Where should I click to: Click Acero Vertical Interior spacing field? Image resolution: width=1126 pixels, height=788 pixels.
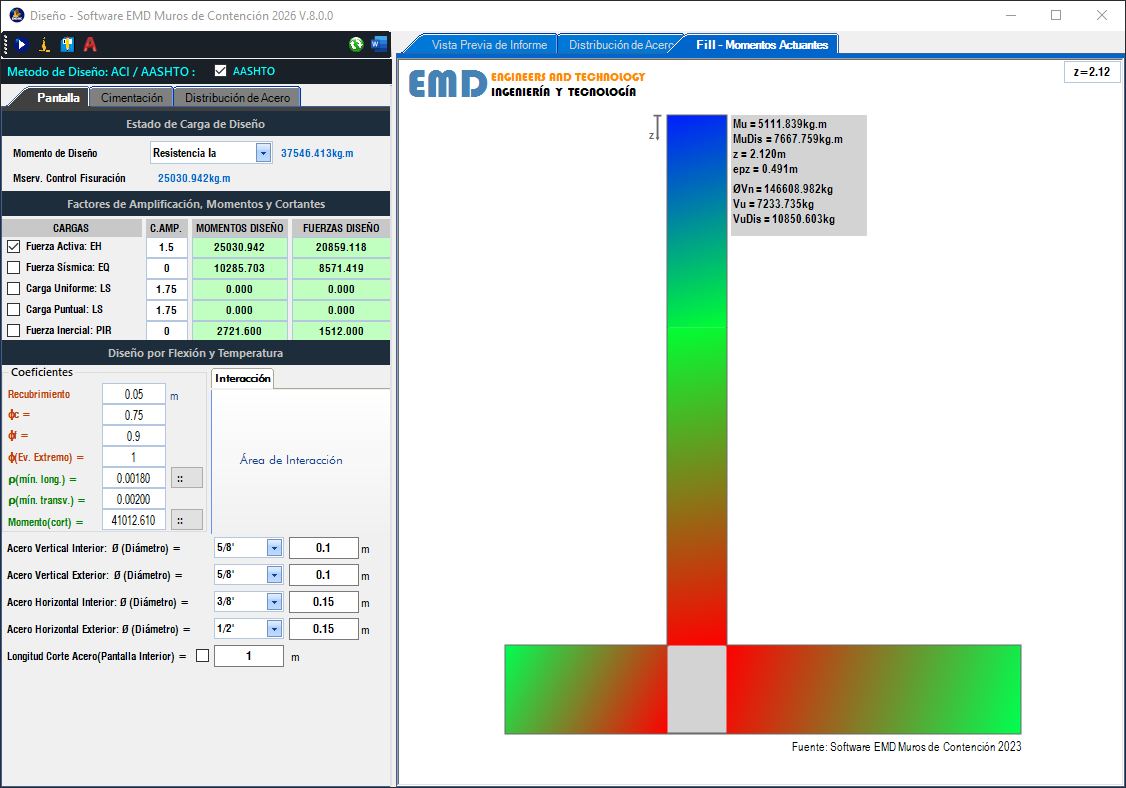[323, 548]
